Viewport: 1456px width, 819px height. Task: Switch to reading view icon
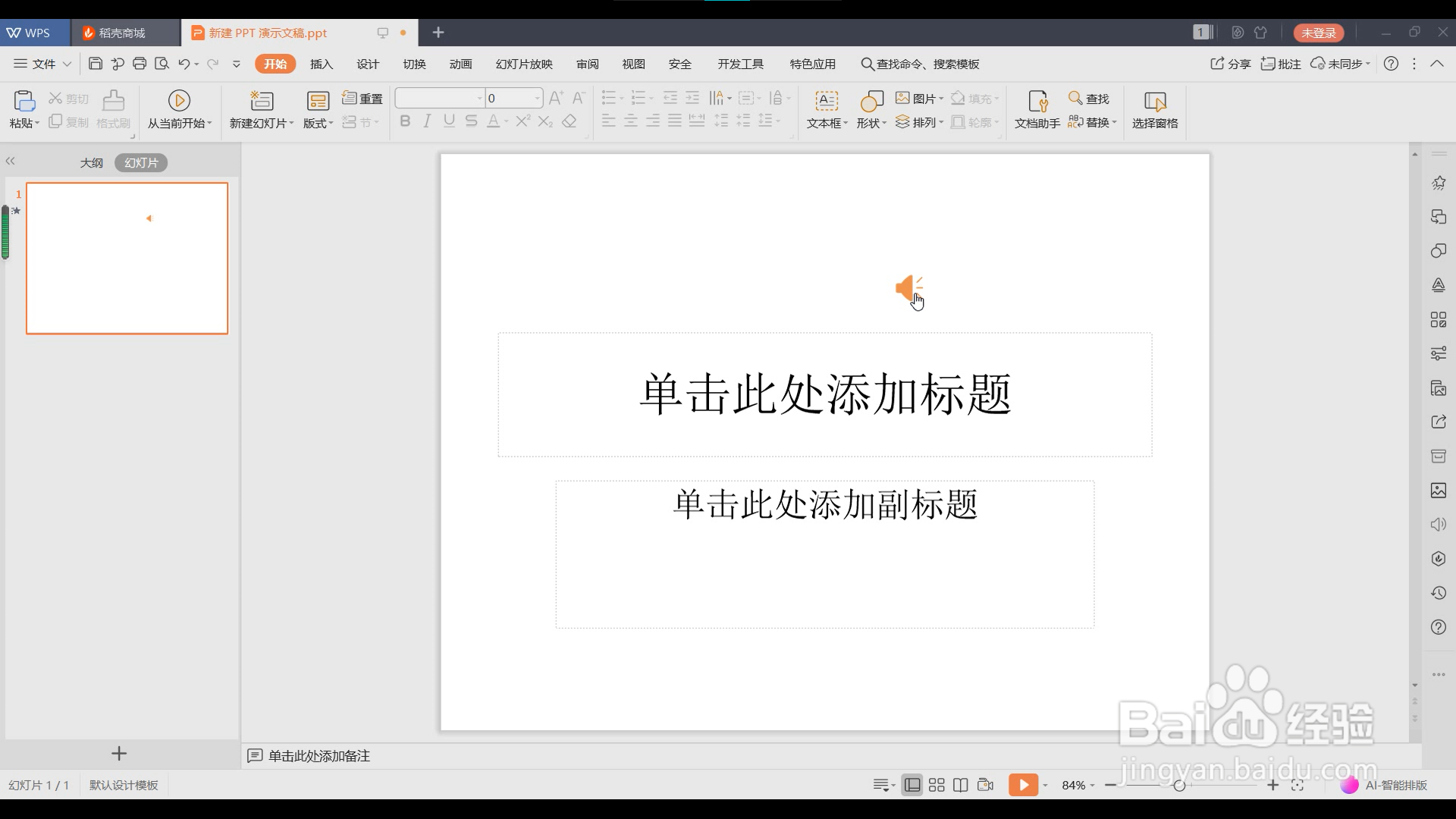(961, 785)
